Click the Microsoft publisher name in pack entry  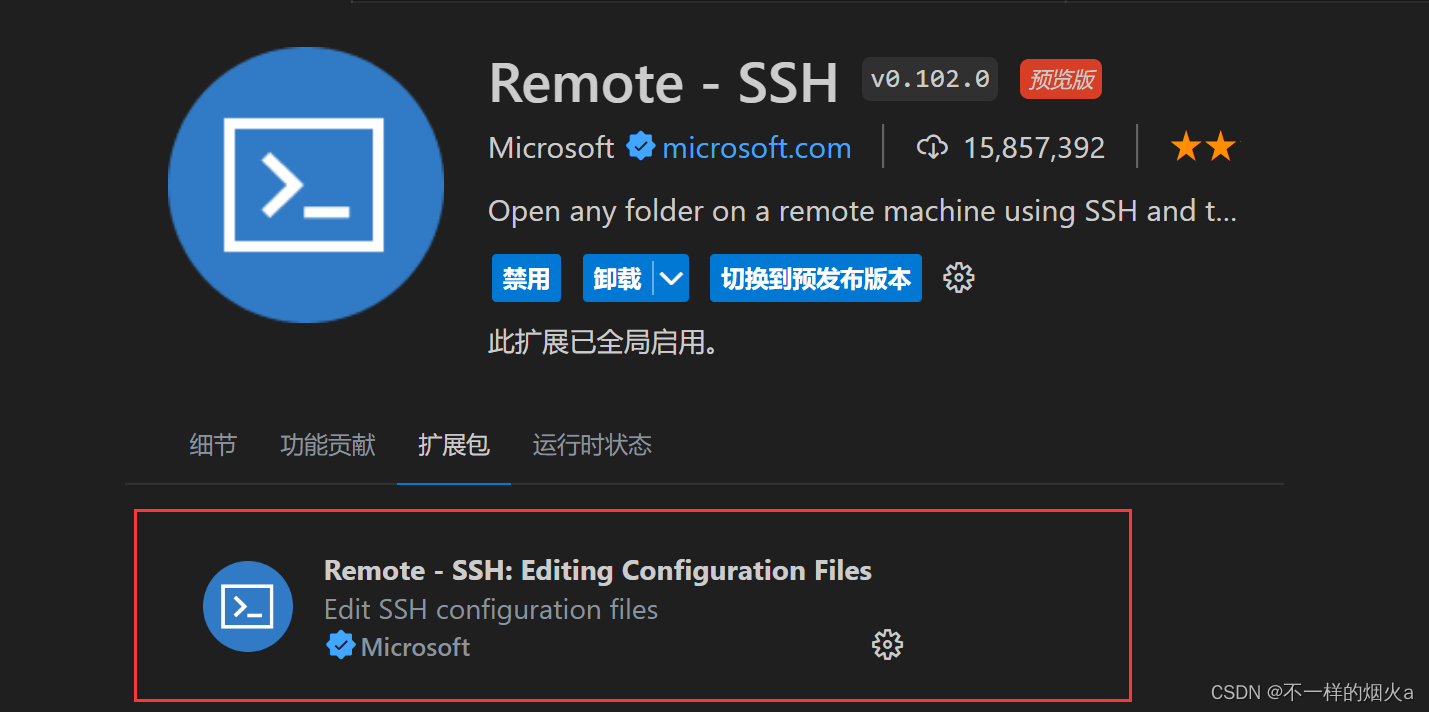[x=415, y=647]
